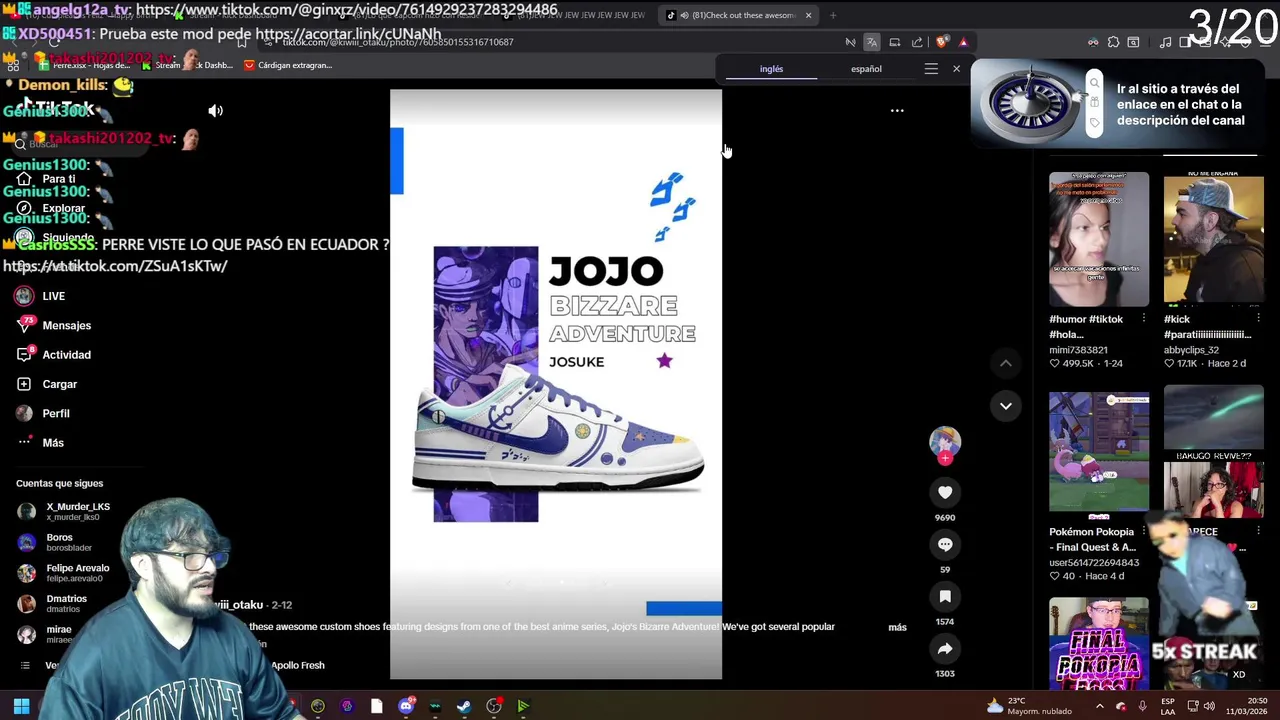The height and width of the screenshot is (720, 1280).
Task: Select inglés translation tab
Action: pos(771,69)
